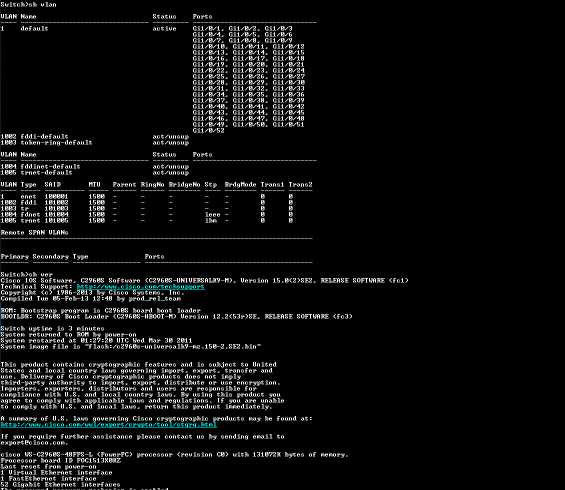
Task: Click the 'ROM: Bootstrap program' line
Action: (x=101, y=311)
